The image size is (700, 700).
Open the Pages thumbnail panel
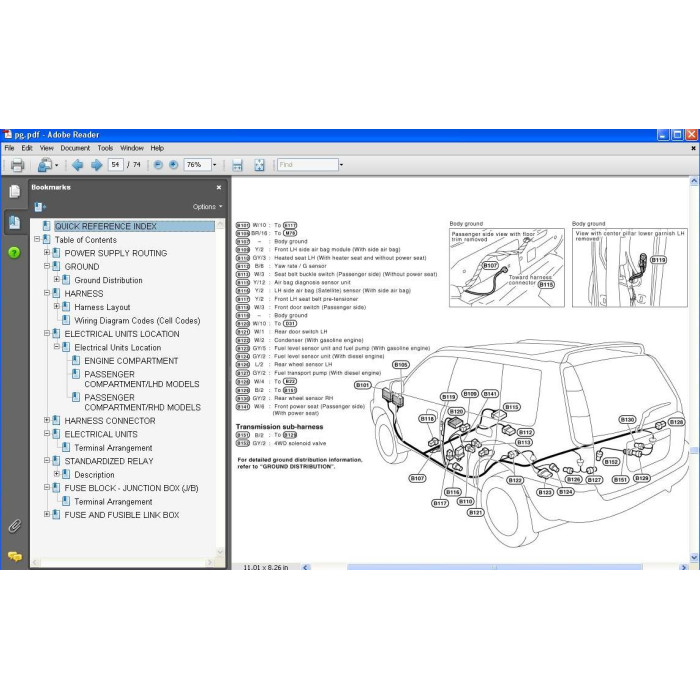(x=14, y=192)
